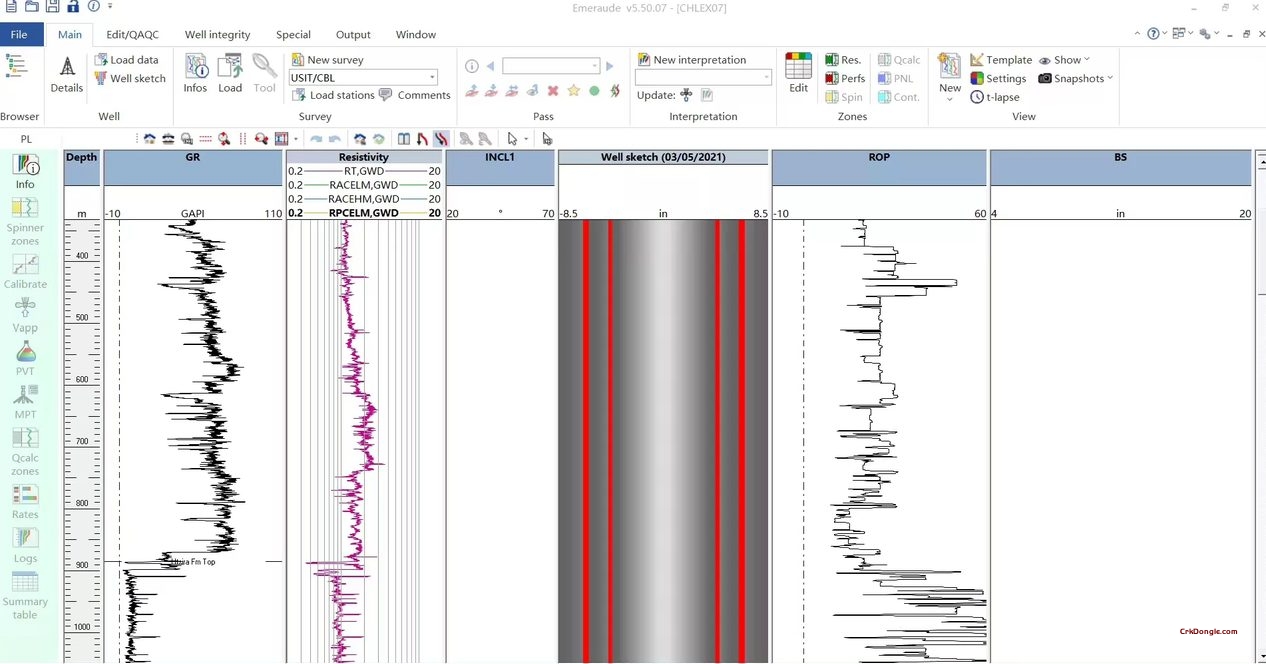Expand the pointer tool dropdown arrow
Viewport: 1266px width, 664px height.
click(x=525, y=139)
